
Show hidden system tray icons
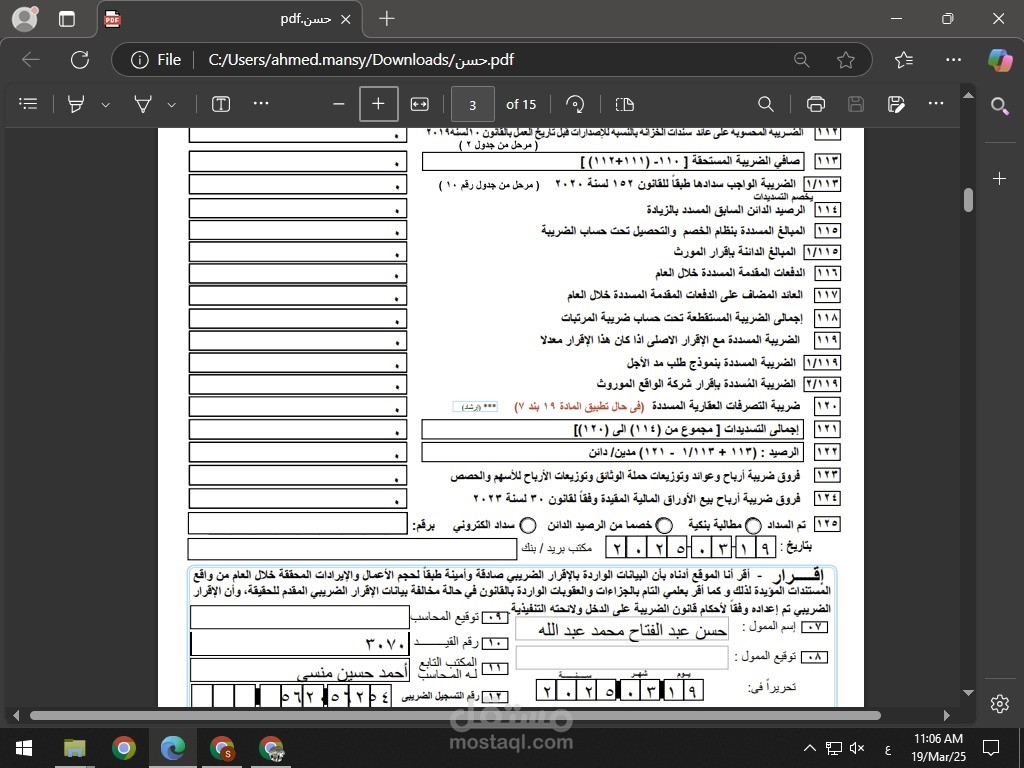pyautogui.click(x=809, y=748)
